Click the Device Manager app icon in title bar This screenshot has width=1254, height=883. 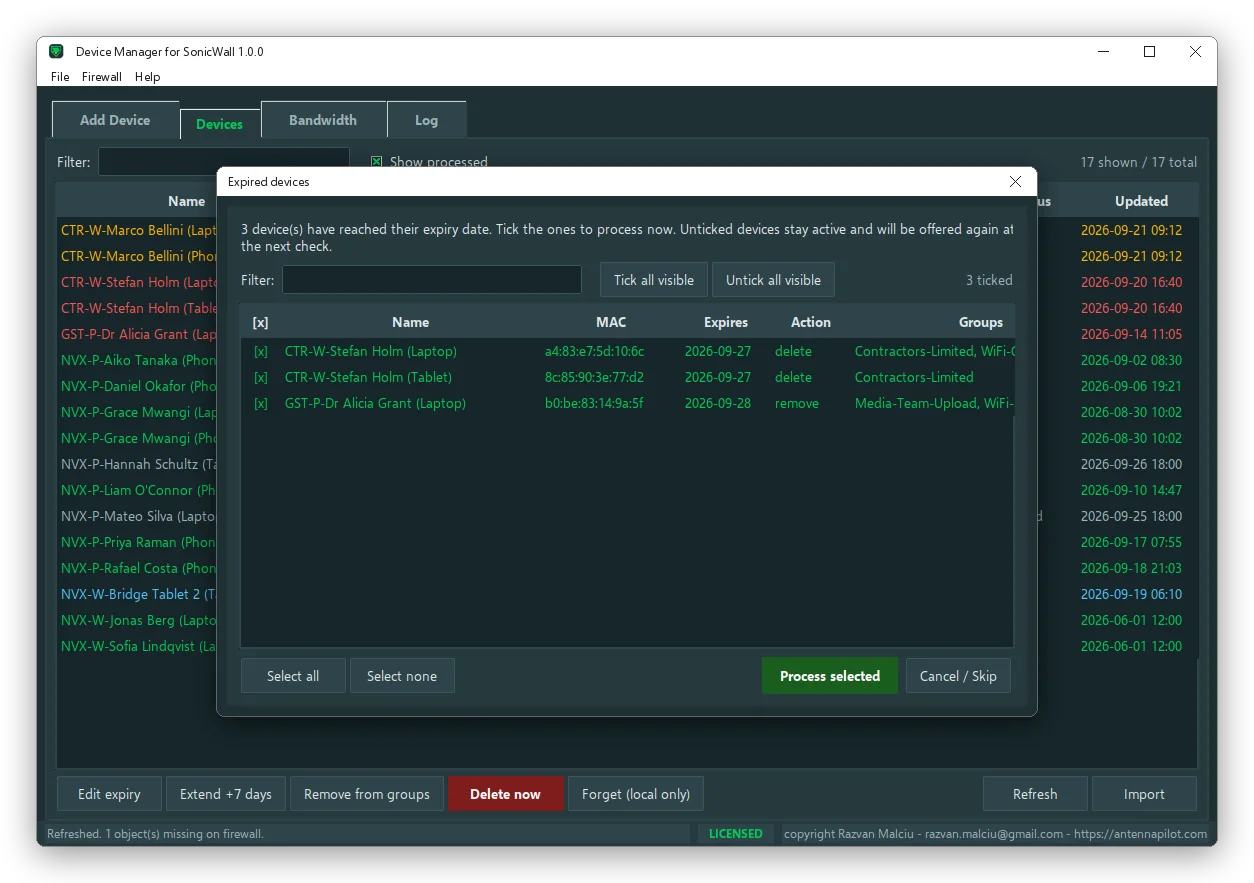click(x=57, y=52)
